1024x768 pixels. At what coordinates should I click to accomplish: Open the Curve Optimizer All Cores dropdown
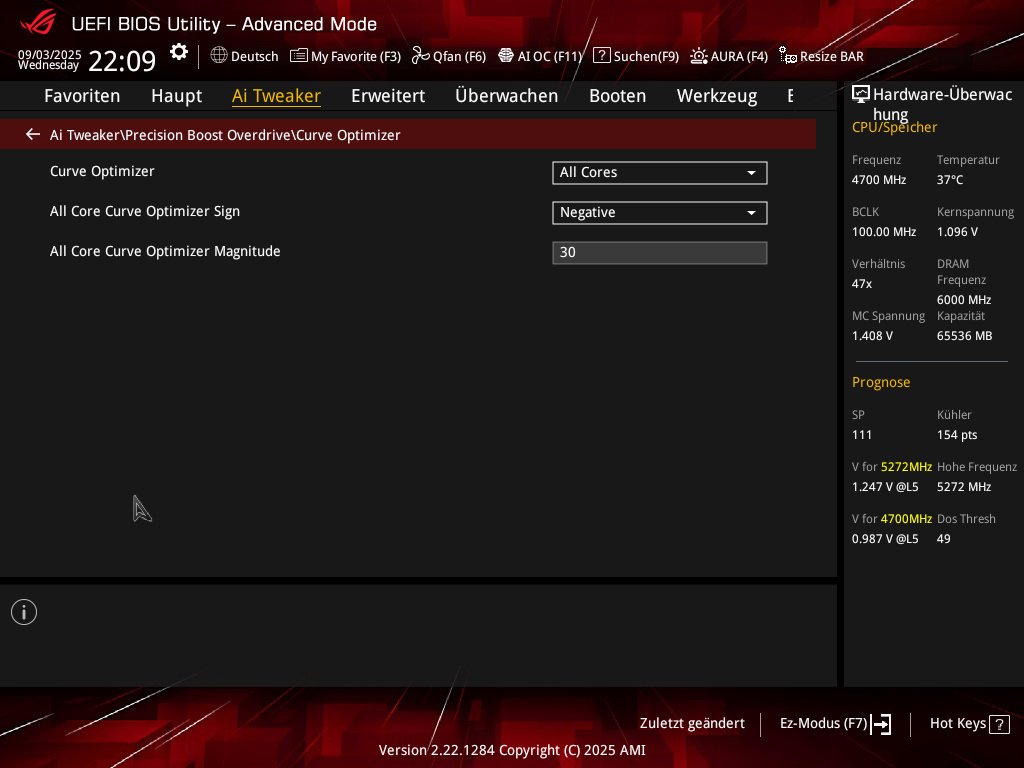click(660, 172)
